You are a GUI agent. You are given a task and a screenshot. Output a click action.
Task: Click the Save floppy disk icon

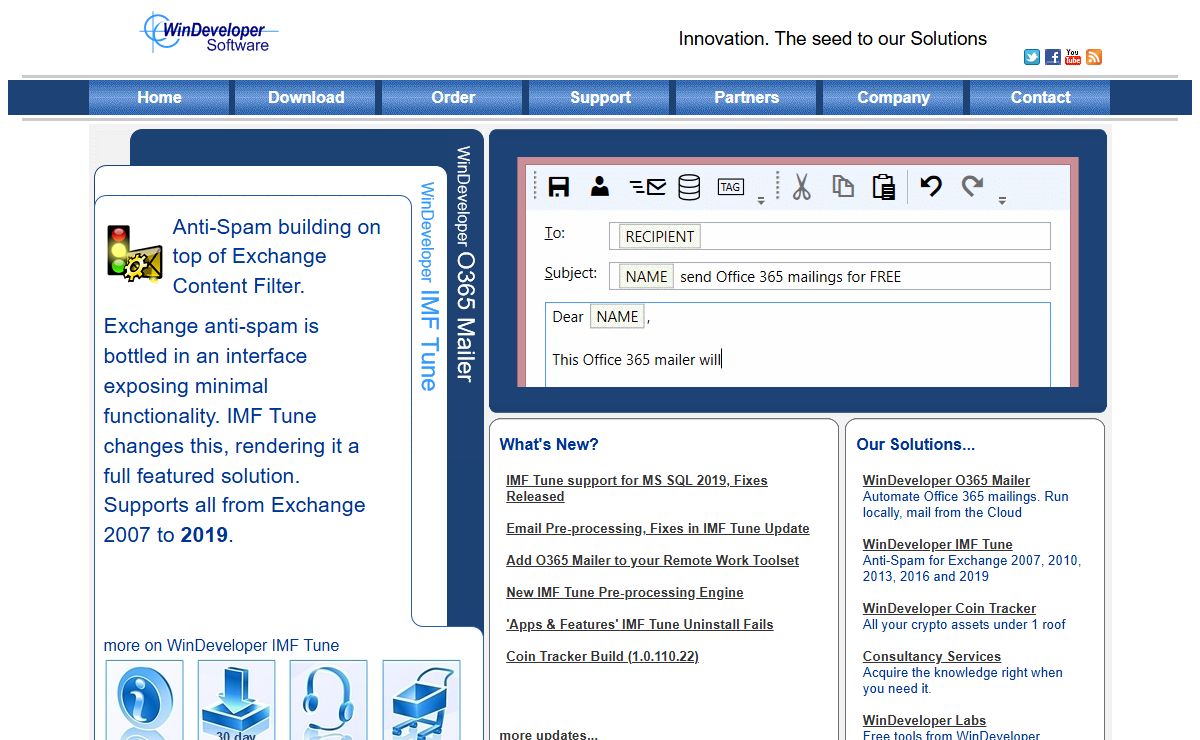tap(559, 186)
